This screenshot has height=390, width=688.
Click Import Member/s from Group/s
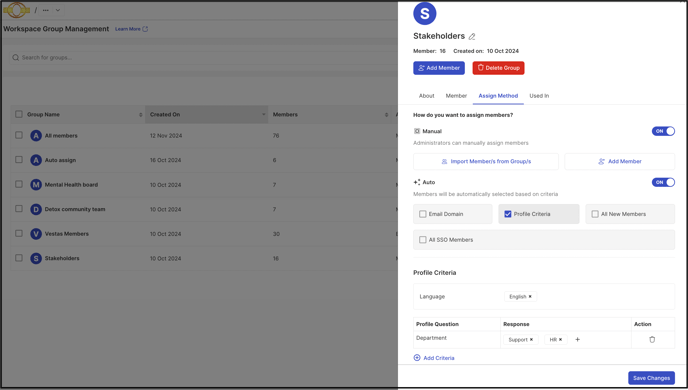[x=486, y=161]
